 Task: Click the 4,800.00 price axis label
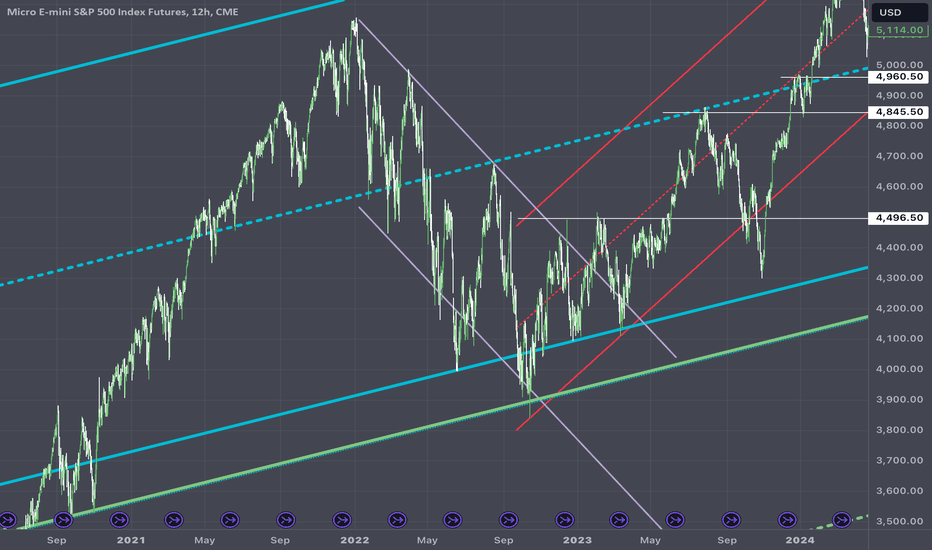tap(899, 125)
